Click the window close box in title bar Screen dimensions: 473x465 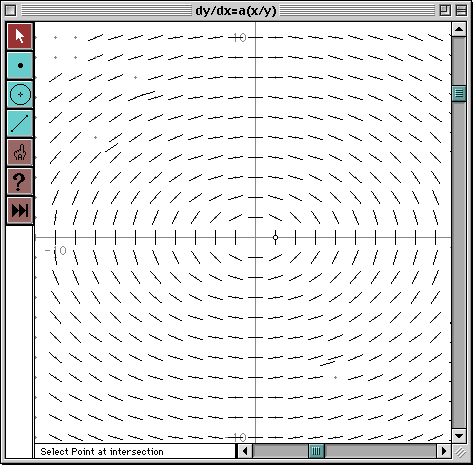point(11,10)
